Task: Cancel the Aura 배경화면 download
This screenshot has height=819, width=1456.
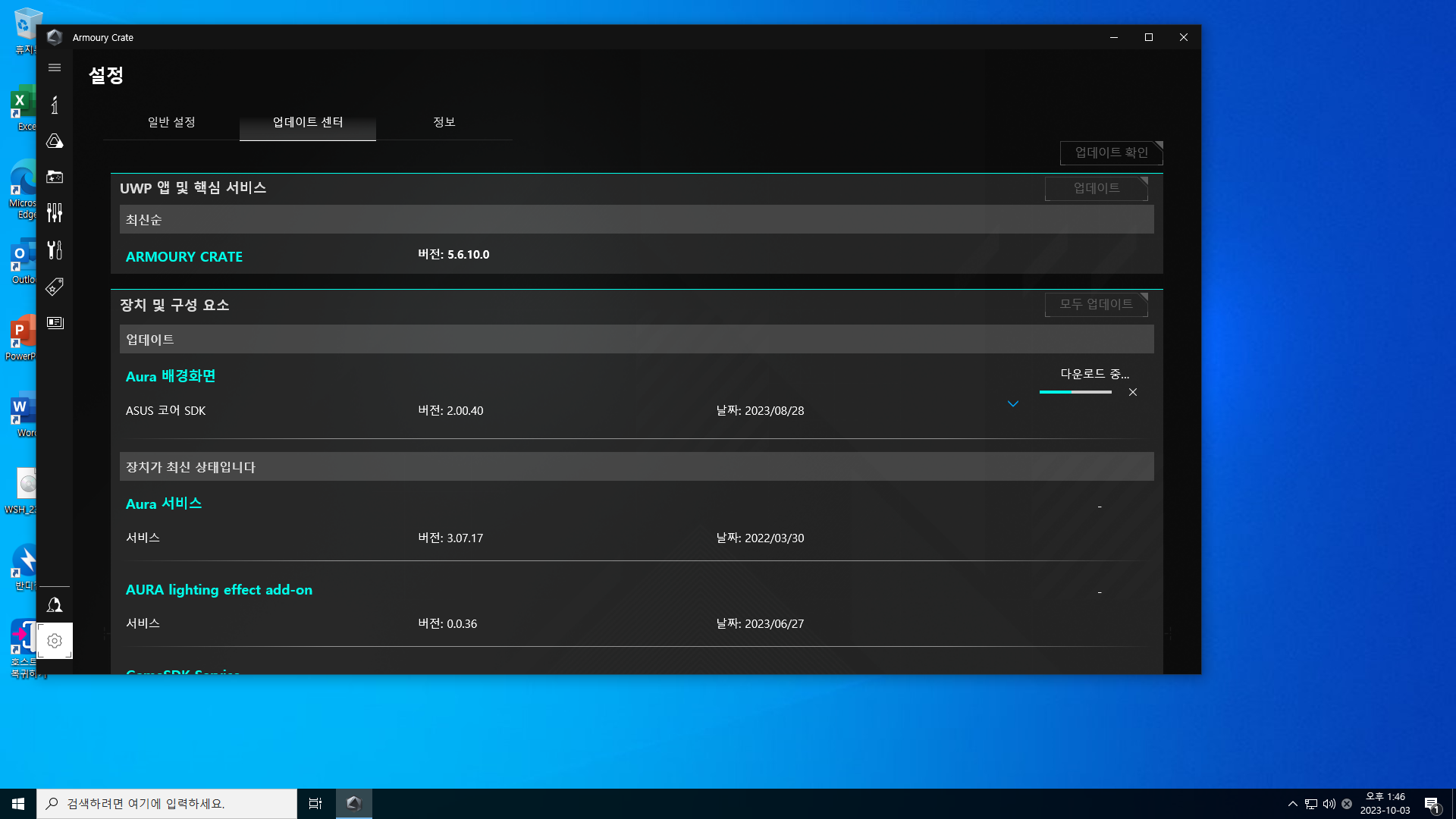Action: pyautogui.click(x=1133, y=392)
